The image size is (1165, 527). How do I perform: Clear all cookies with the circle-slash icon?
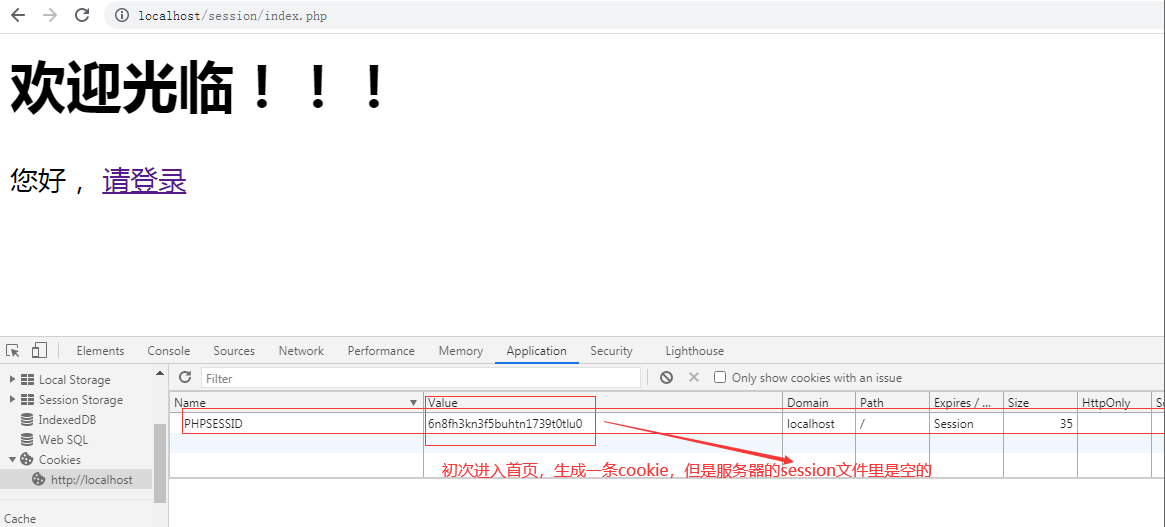tap(666, 378)
